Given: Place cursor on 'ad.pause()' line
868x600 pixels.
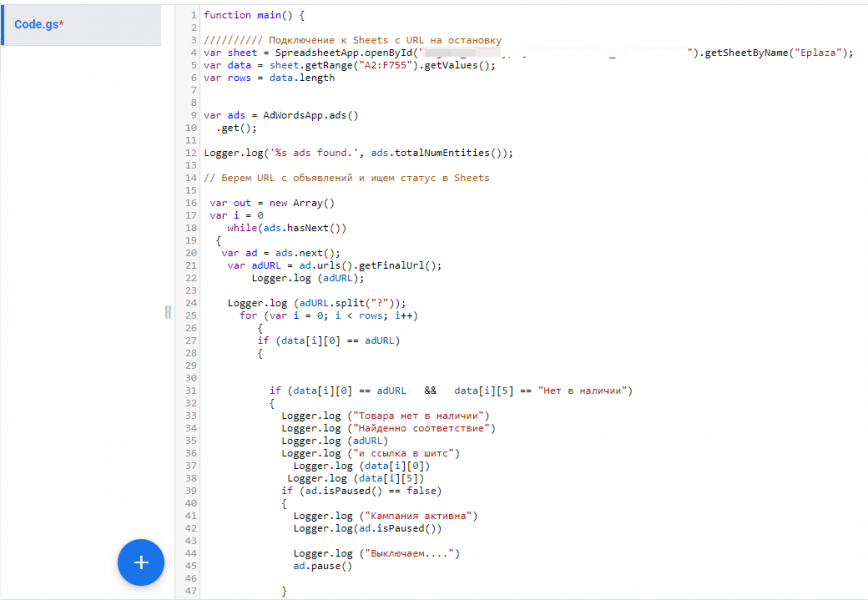Looking at the screenshot, I should [323, 566].
